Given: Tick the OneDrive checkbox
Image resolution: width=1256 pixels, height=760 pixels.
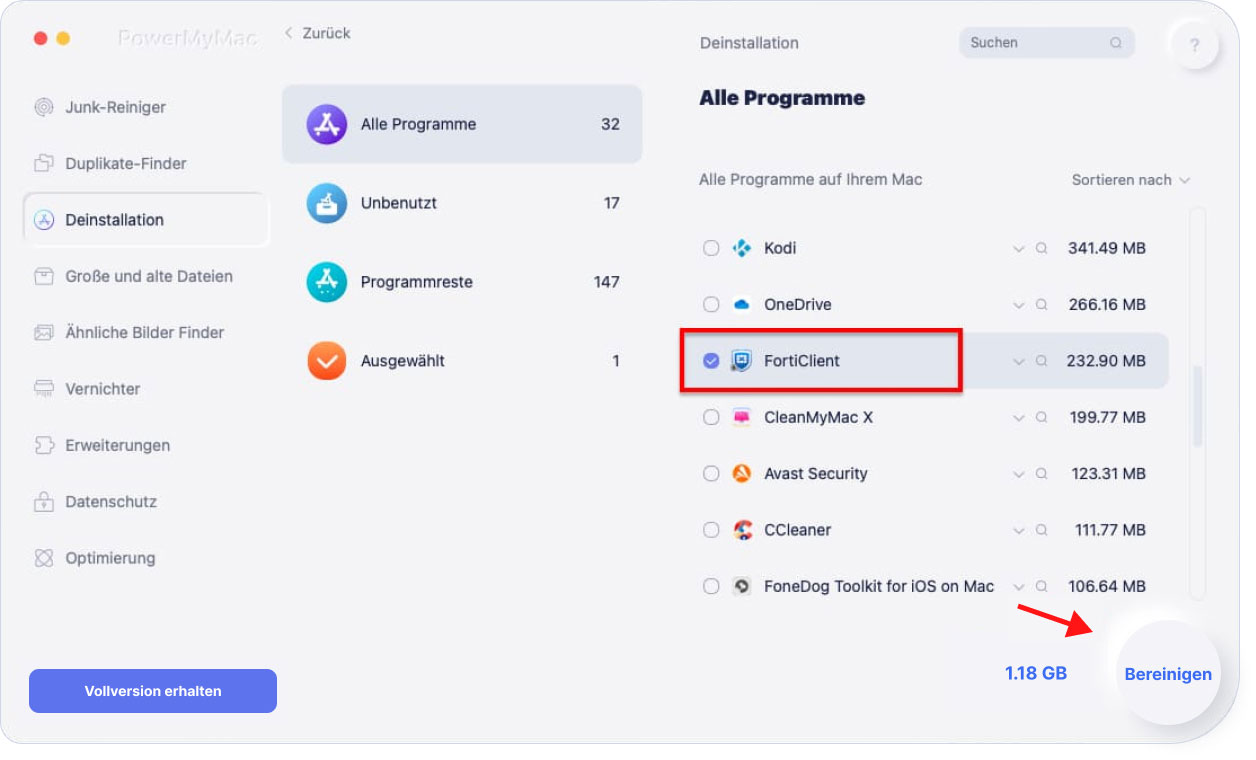Looking at the screenshot, I should 711,304.
